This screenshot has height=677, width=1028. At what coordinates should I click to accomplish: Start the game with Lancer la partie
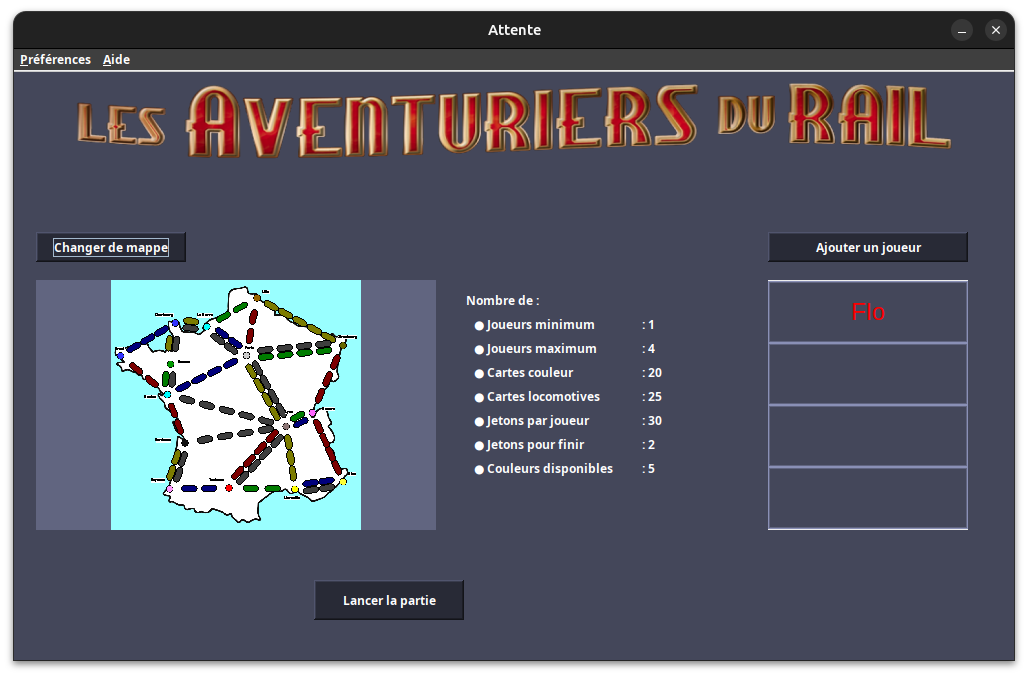tap(389, 600)
